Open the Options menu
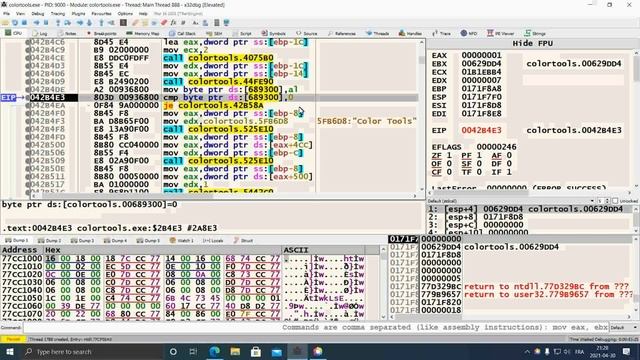The image size is (640, 360). pyautogui.click(x=125, y=13)
